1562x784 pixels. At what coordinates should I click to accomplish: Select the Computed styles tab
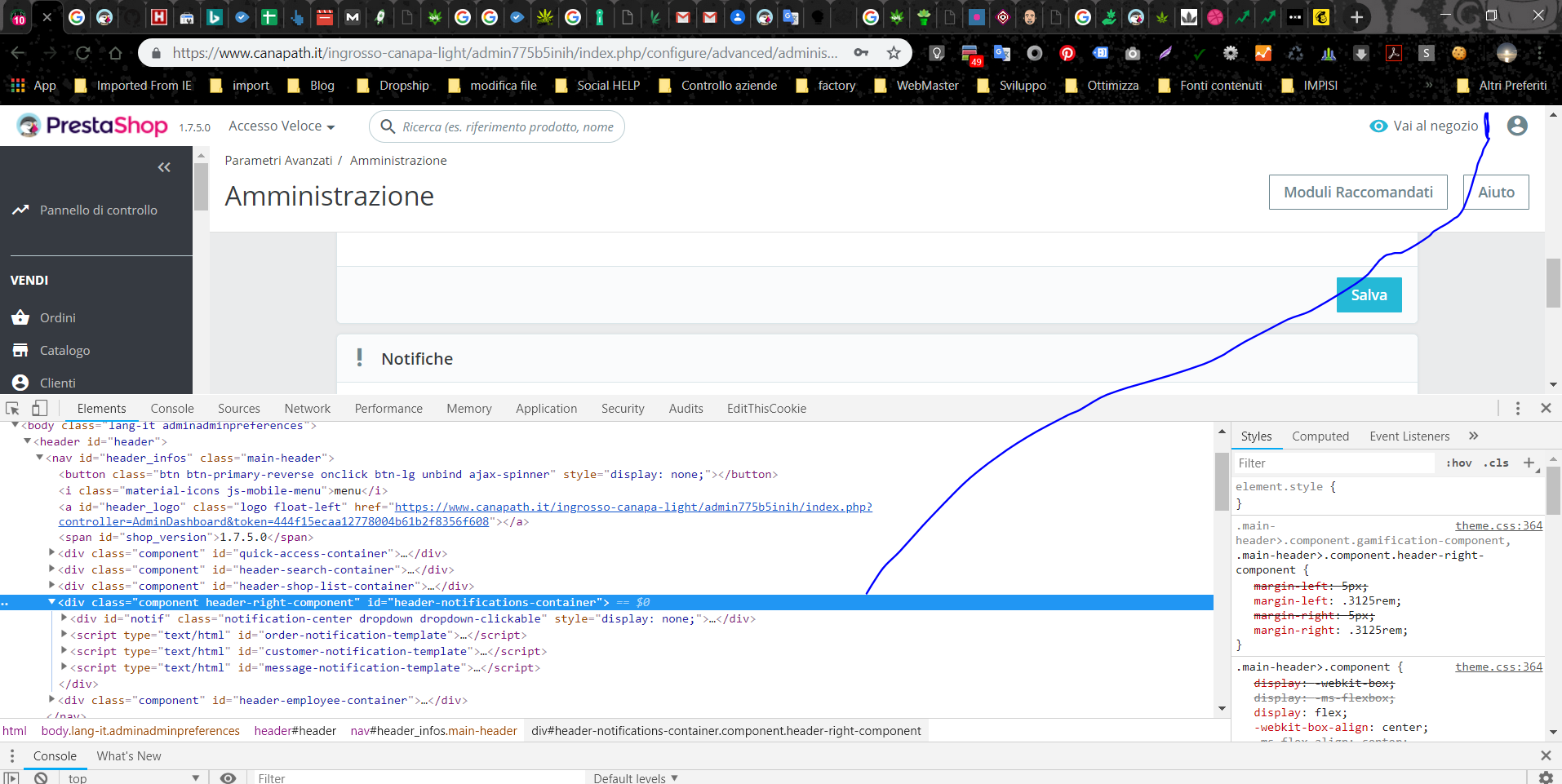1320,436
